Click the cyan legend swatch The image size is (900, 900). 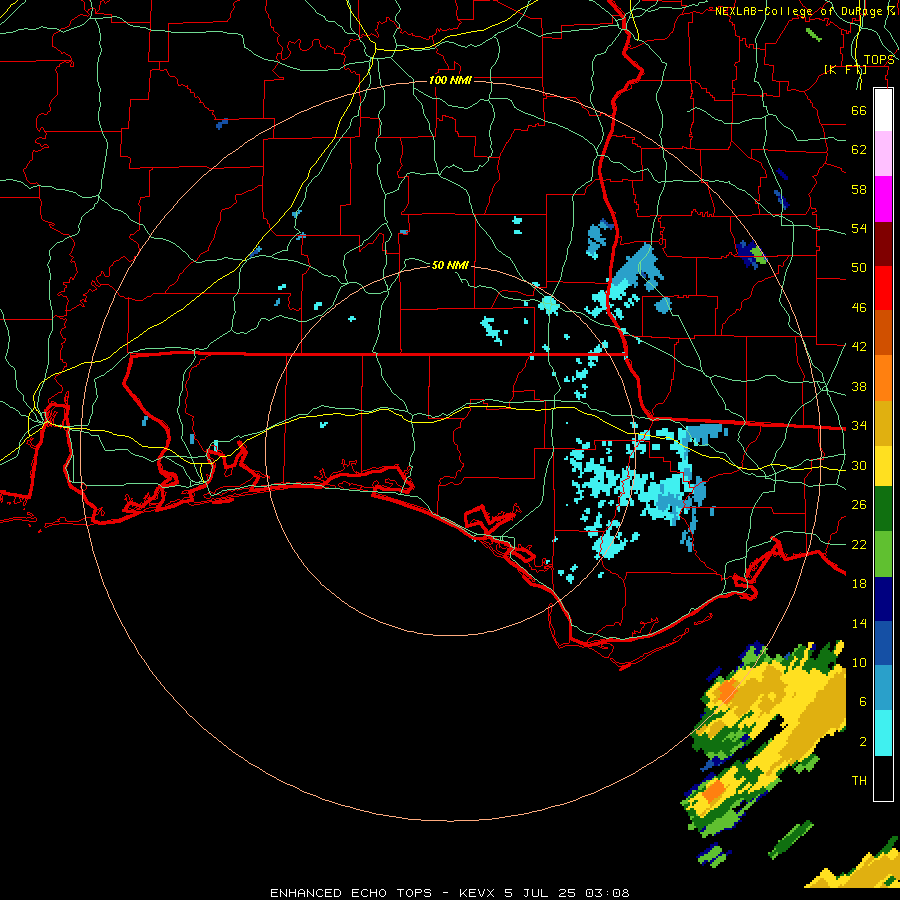[x=883, y=733]
